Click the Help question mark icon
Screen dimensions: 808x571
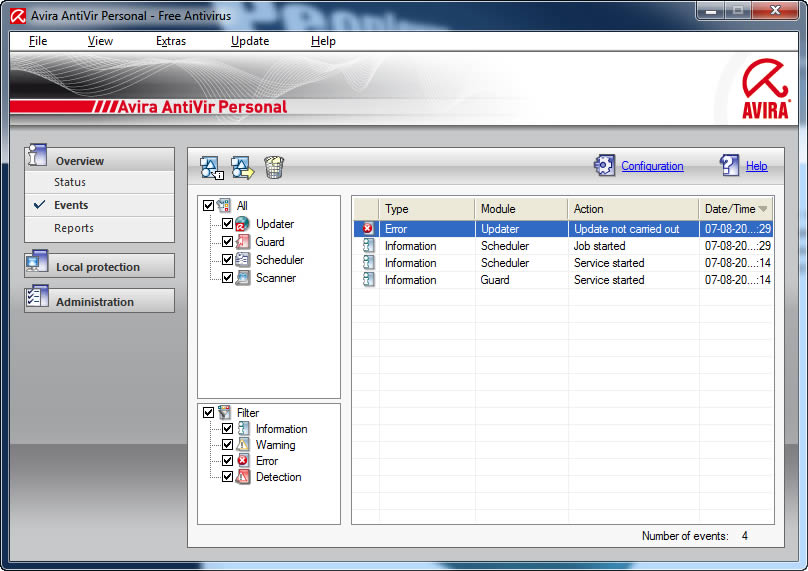(729, 166)
